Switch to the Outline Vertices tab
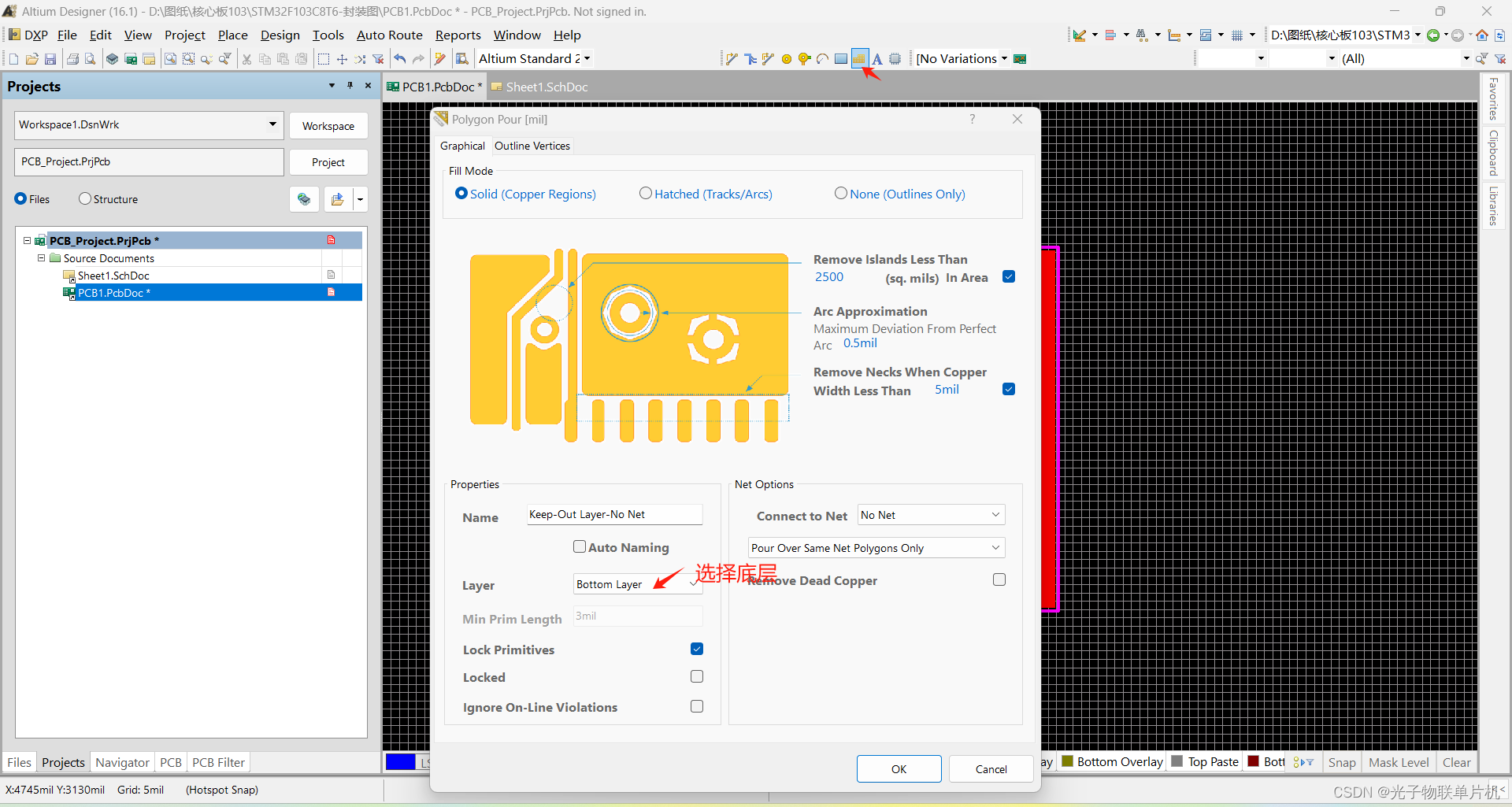1512x807 pixels. 532,146
